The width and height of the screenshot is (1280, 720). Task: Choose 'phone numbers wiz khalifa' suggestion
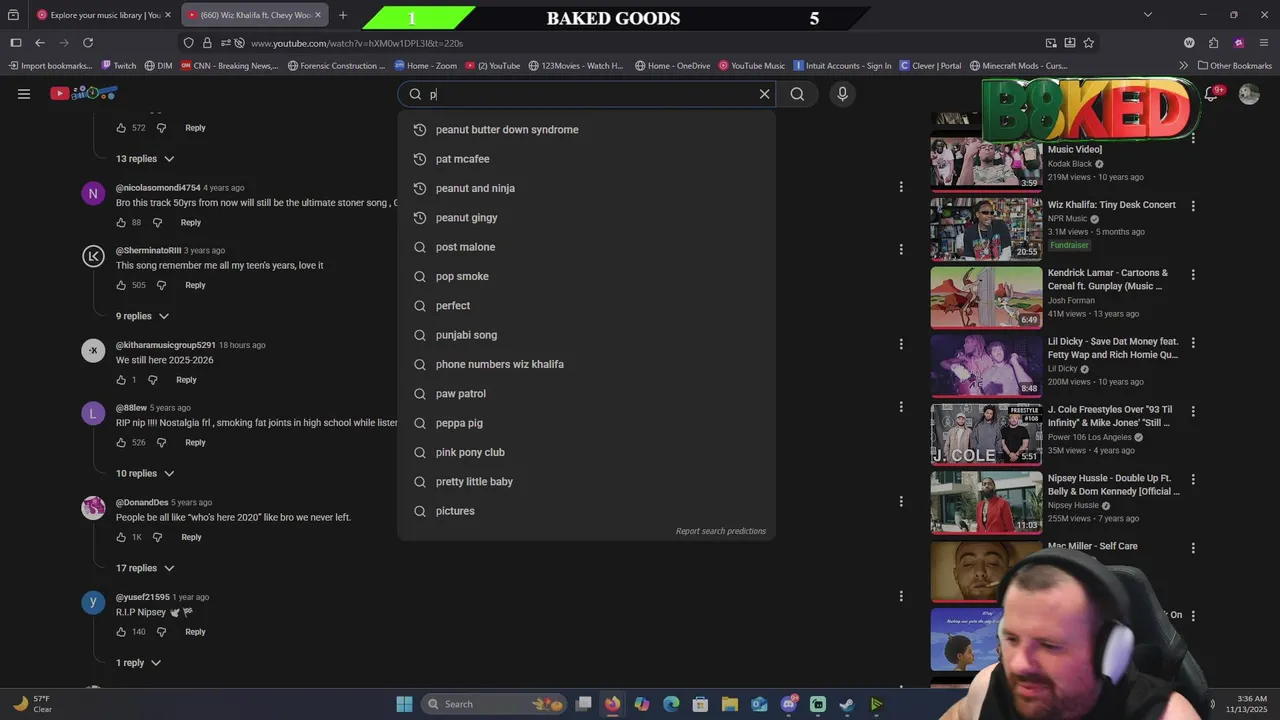tap(586, 364)
